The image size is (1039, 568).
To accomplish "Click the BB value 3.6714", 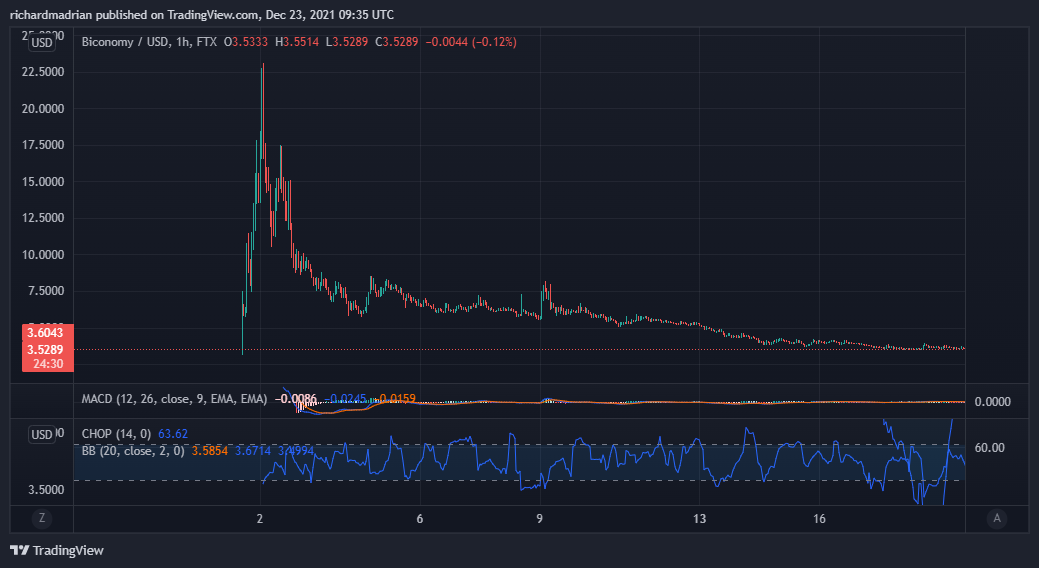I will [x=253, y=451].
